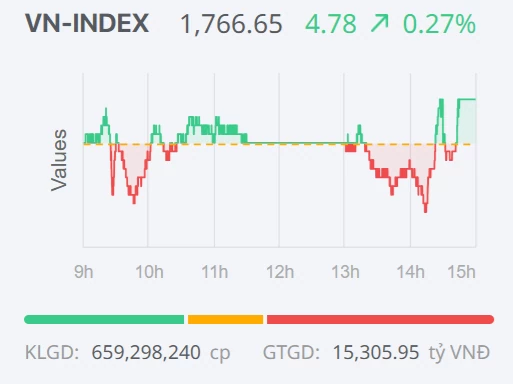The height and width of the screenshot is (384, 513).
Task: Click the percent change 0.27%
Action: [x=439, y=24]
